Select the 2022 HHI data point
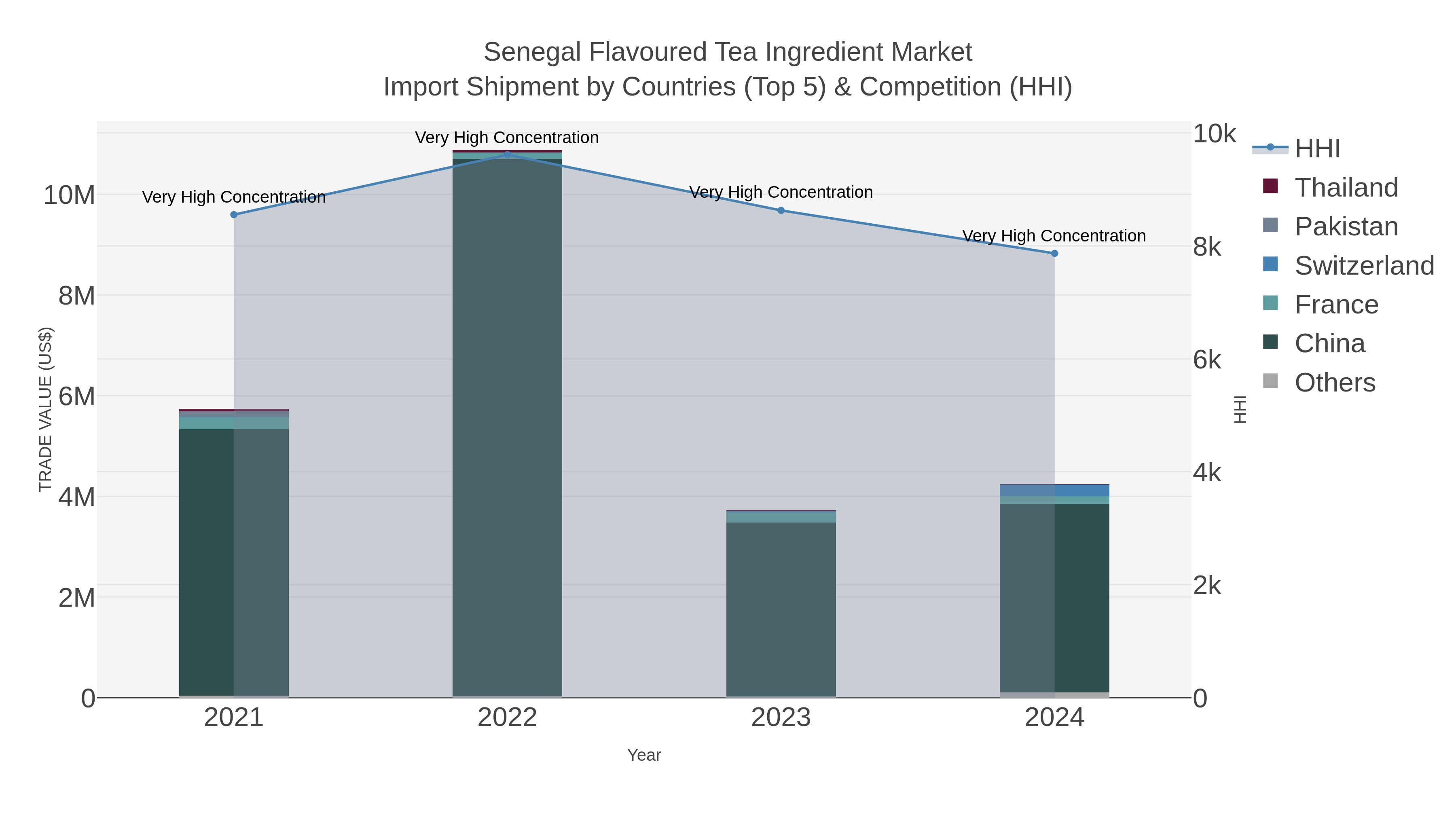 [x=507, y=154]
